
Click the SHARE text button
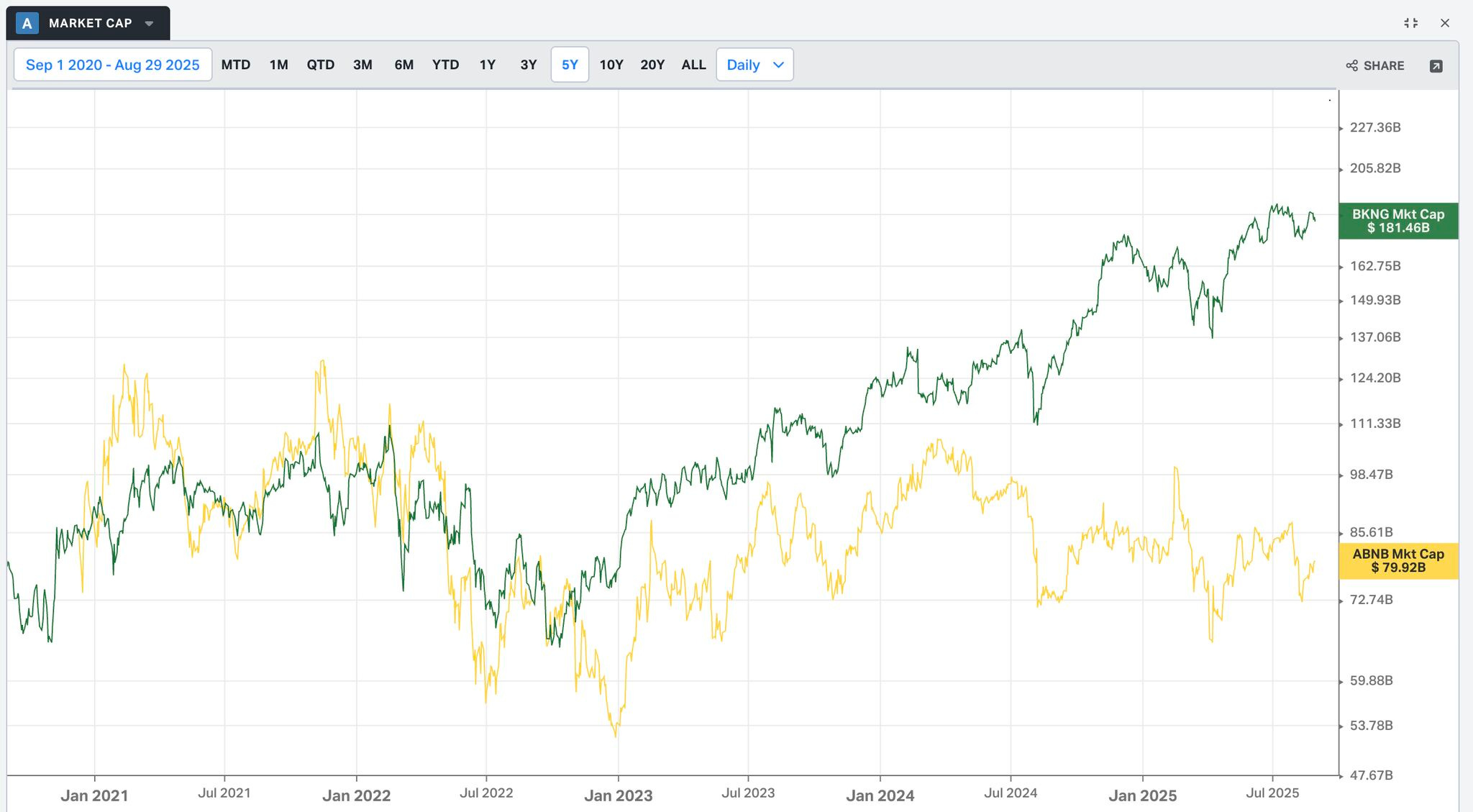[1383, 65]
